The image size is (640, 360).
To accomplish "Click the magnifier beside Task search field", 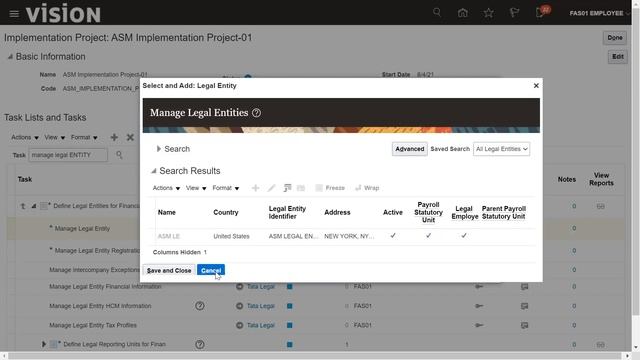I will (x=119, y=155).
